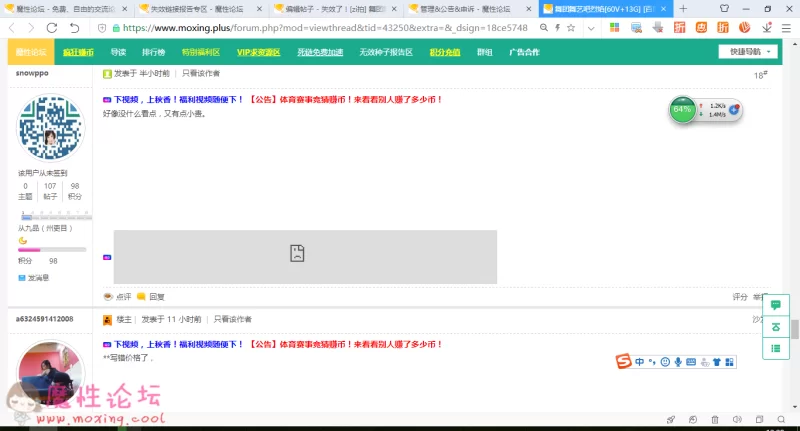Toggle Sogou Chinese/English mode (中)
Image resolution: width=800 pixels, height=431 pixels.
pos(639,361)
